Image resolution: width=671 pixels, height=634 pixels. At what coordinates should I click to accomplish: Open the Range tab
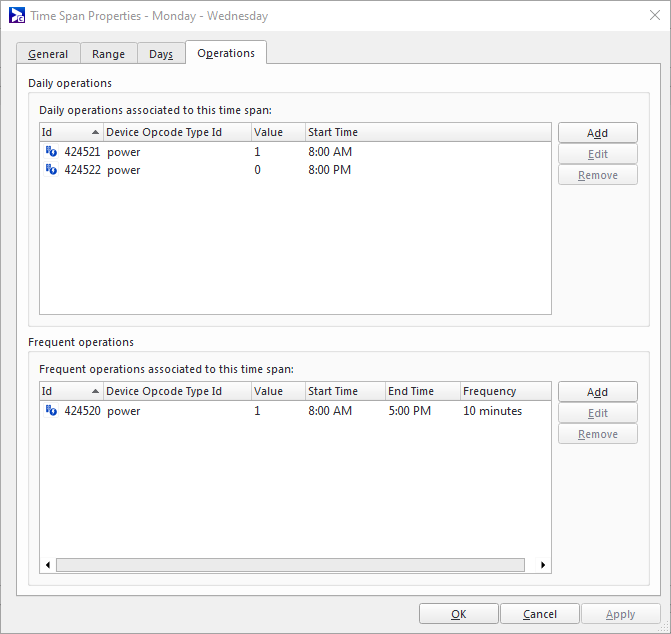(108, 54)
